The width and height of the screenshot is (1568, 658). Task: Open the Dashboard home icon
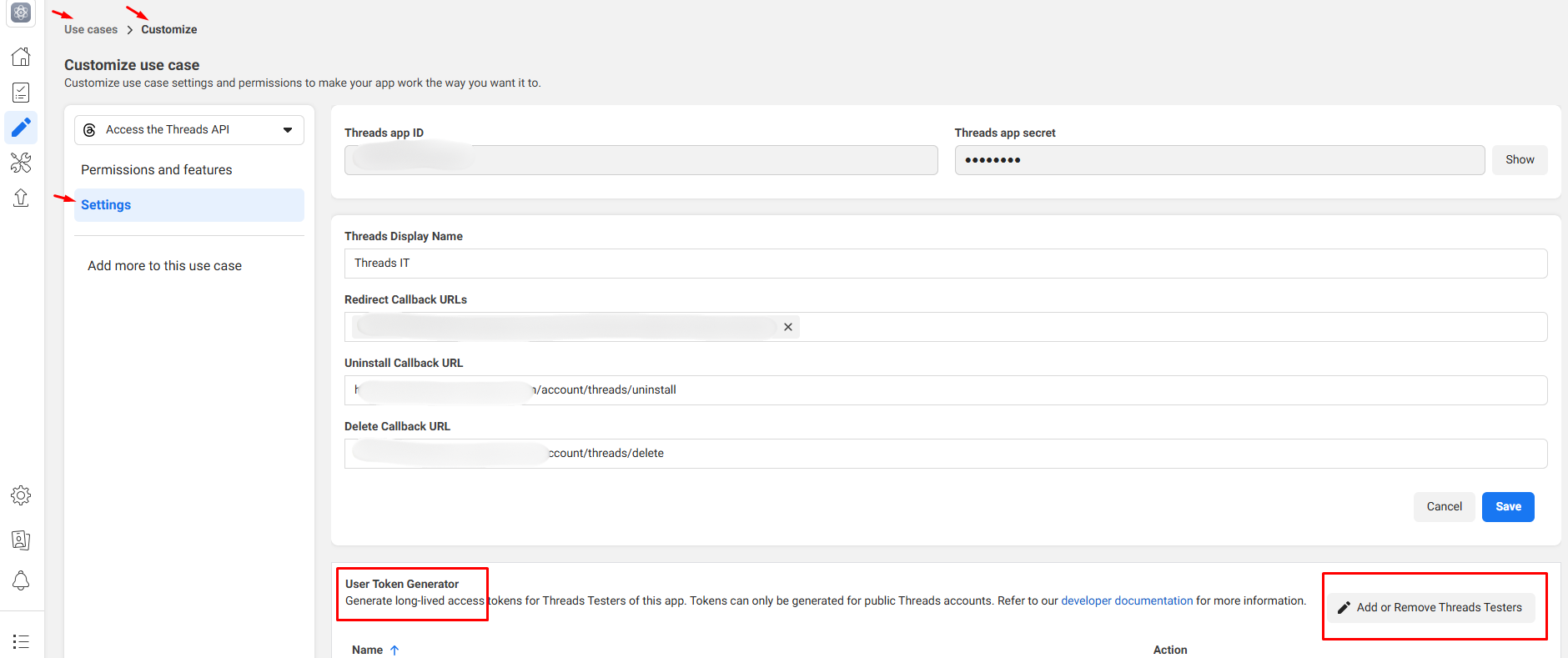21,57
